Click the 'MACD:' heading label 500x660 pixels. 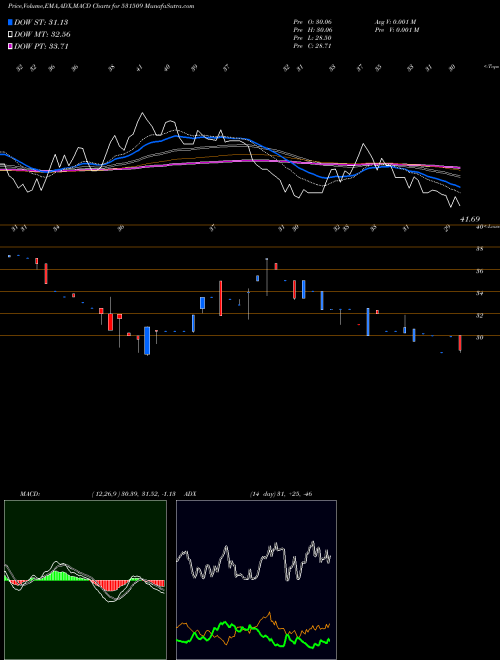coord(30,494)
